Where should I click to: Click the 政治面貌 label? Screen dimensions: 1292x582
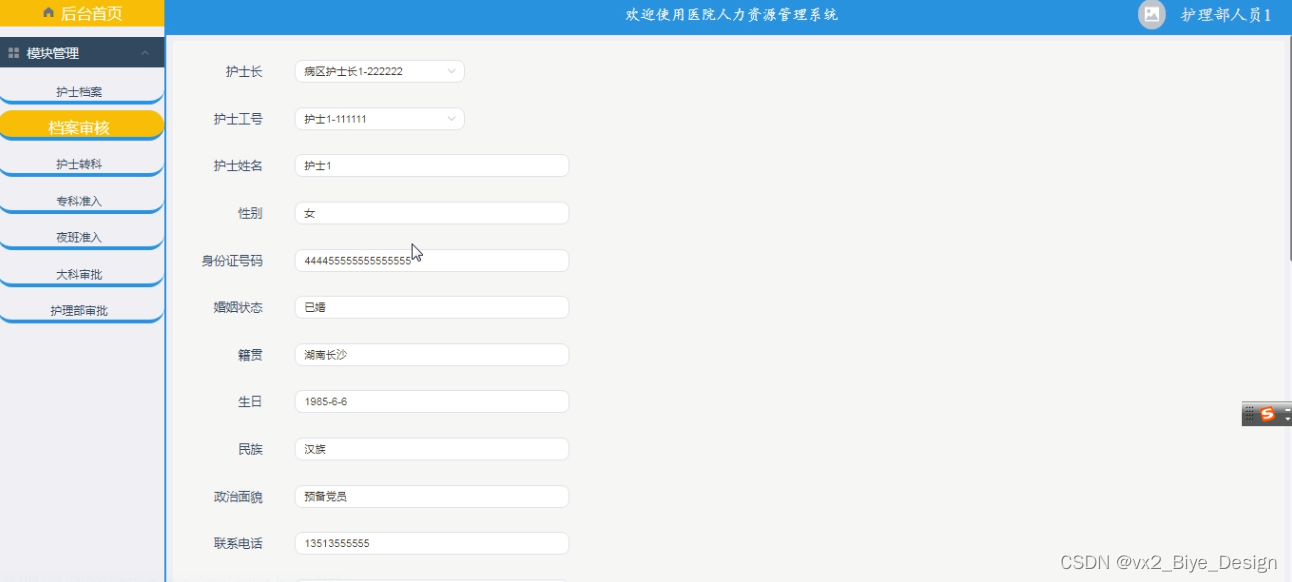coord(238,496)
